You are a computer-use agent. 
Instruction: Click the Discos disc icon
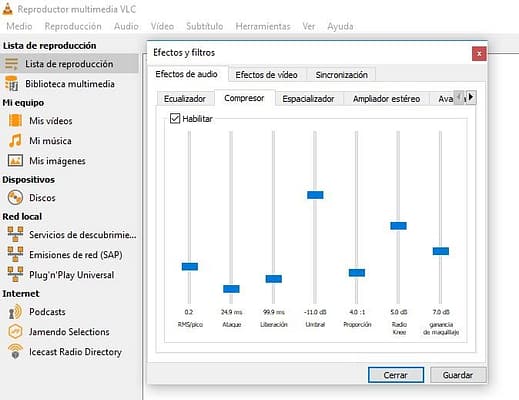[x=15, y=198]
